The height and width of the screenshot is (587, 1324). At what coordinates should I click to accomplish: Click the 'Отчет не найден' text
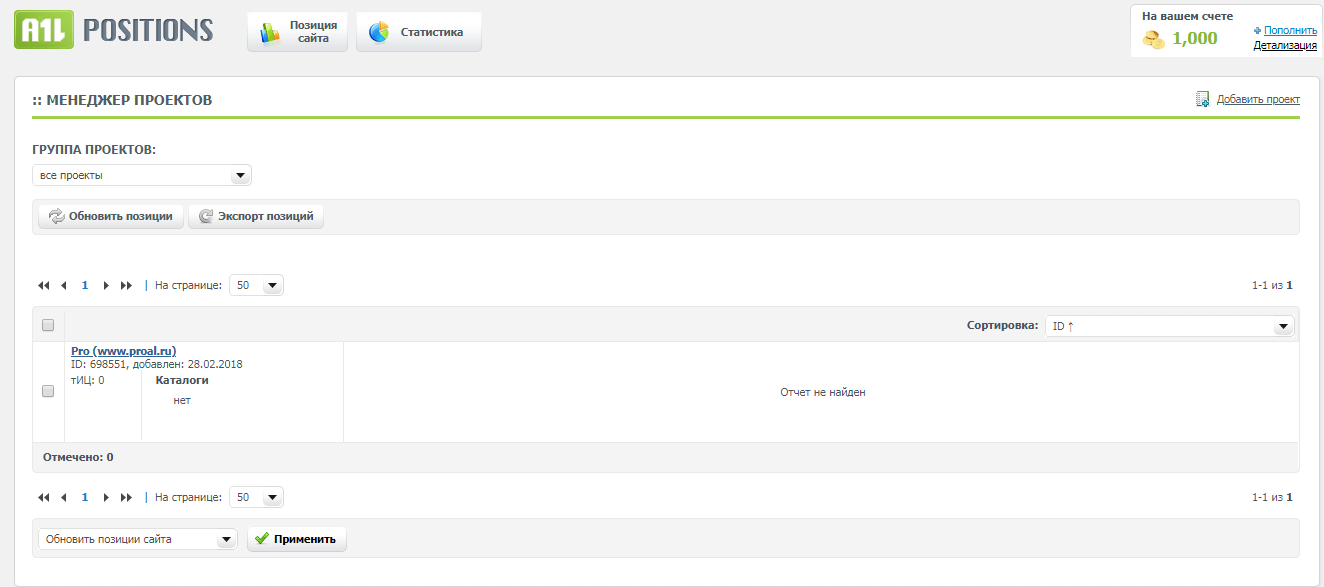point(823,393)
